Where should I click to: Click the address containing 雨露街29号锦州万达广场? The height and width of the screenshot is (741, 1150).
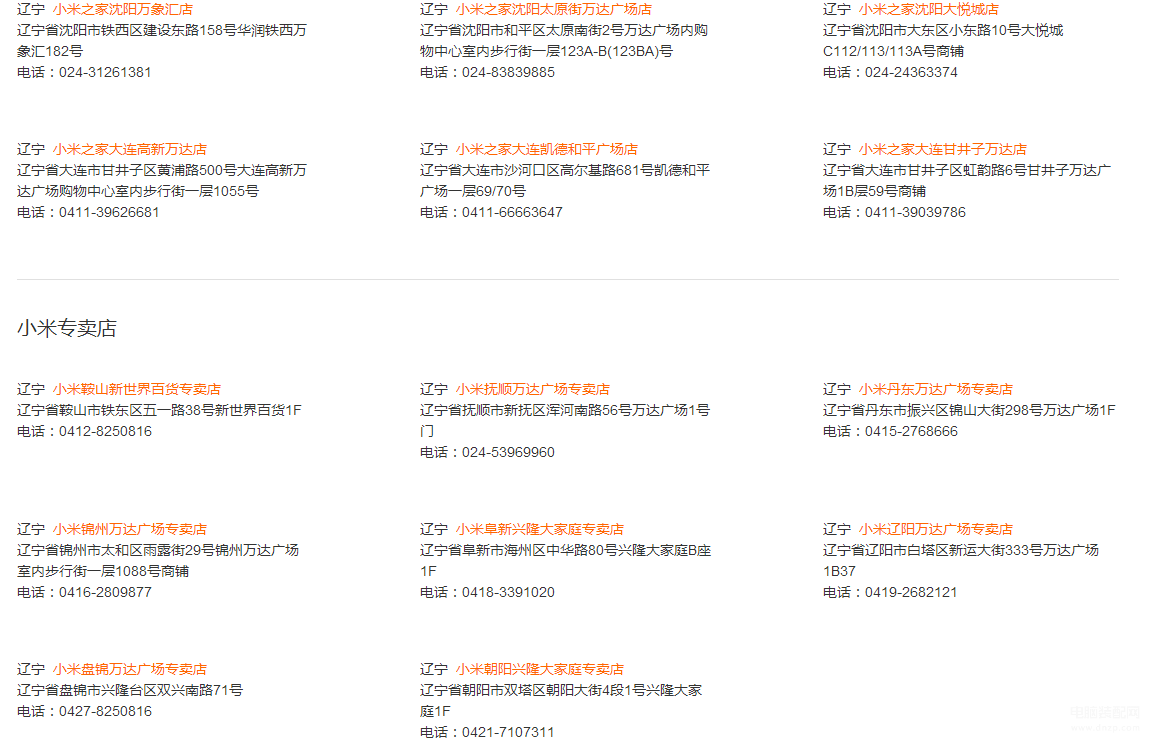158,561
